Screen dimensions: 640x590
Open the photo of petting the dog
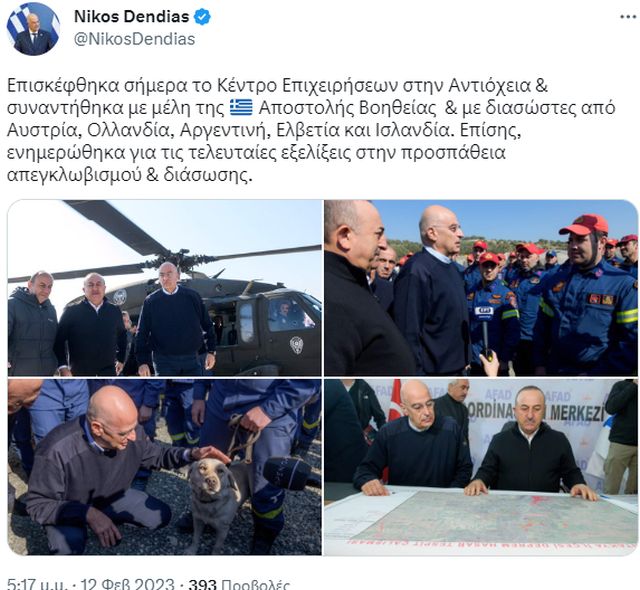click(x=164, y=467)
